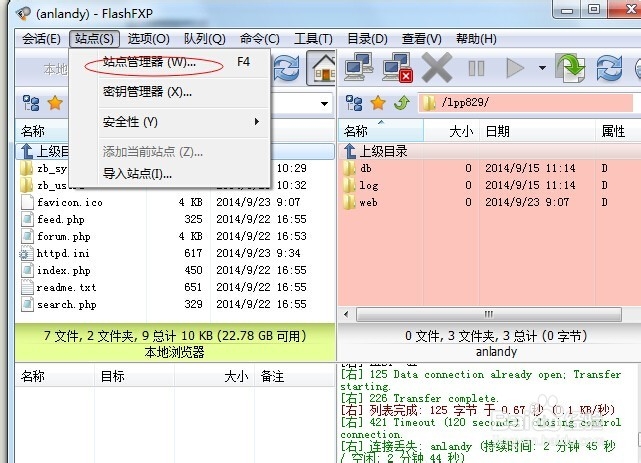Sort remote list by 大小 column
Screen dimensions: 641x463
click(x=451, y=131)
